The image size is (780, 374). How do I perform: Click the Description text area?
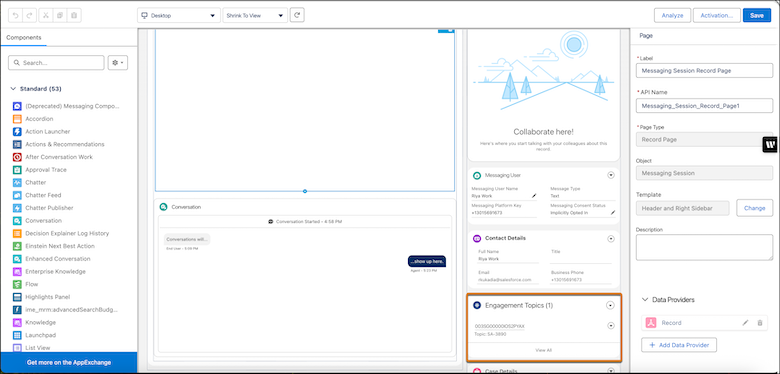(x=704, y=248)
